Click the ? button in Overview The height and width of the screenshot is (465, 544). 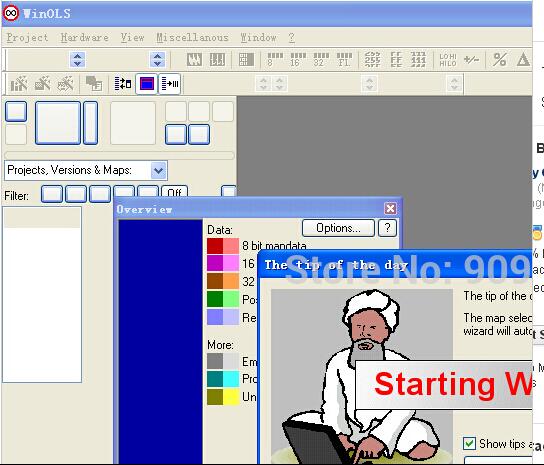click(x=387, y=228)
